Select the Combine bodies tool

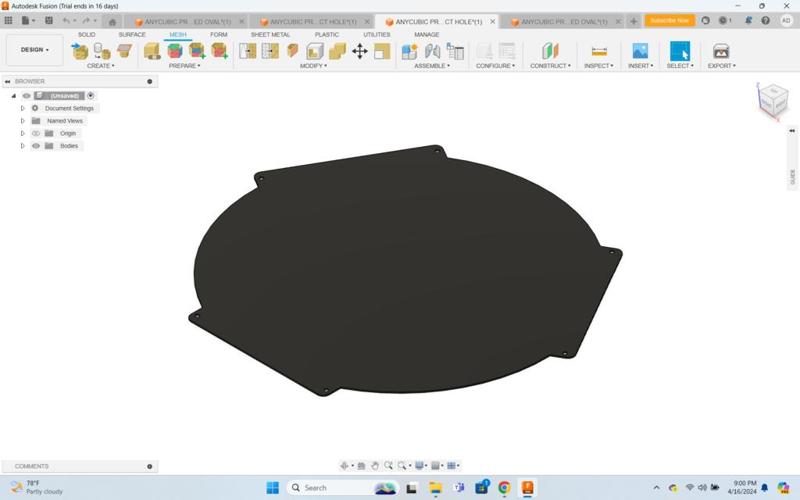pyautogui.click(x=337, y=51)
